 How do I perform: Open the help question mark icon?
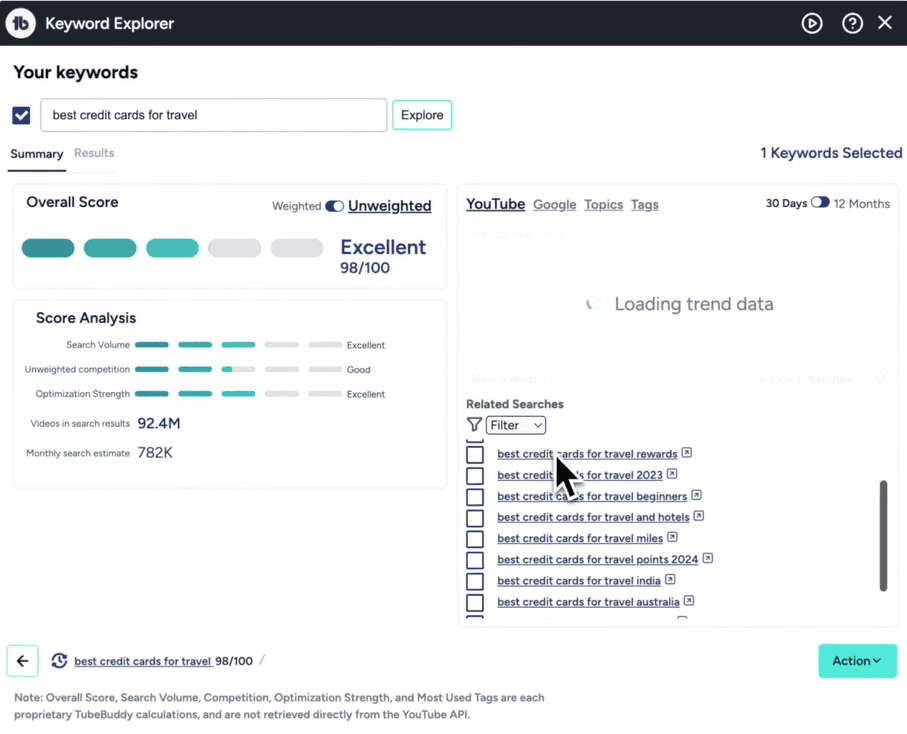point(852,23)
